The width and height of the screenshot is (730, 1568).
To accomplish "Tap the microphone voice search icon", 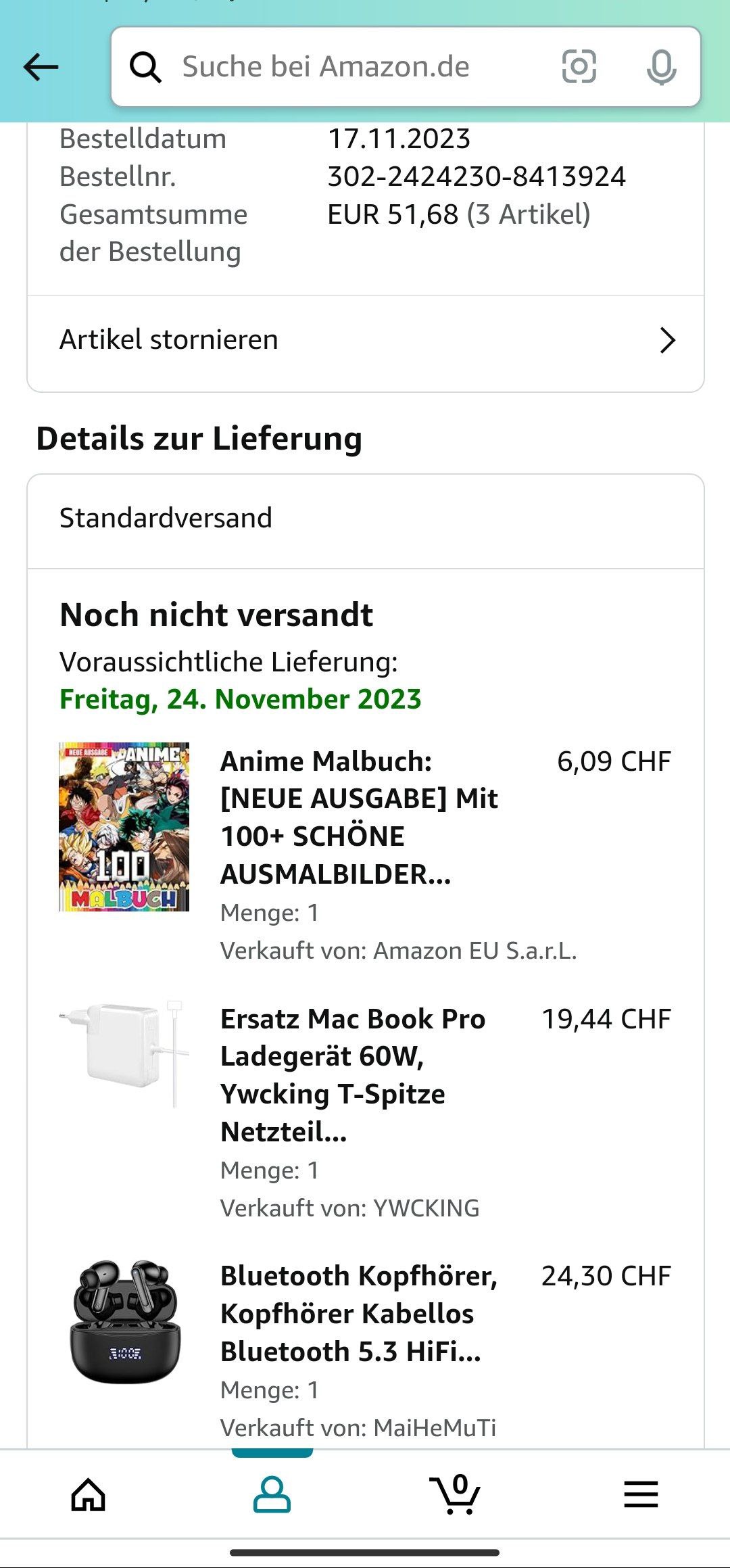I will pyautogui.click(x=661, y=68).
